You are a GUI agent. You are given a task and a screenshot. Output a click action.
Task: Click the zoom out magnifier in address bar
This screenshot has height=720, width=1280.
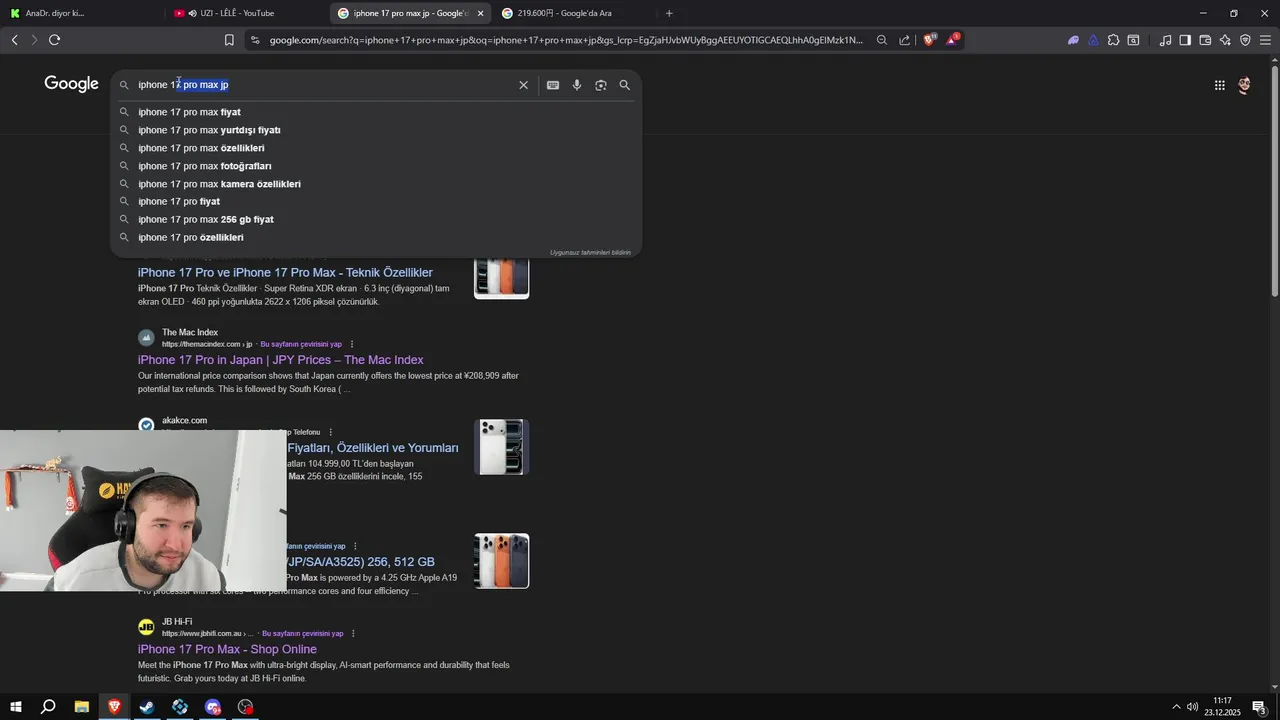coord(881,40)
